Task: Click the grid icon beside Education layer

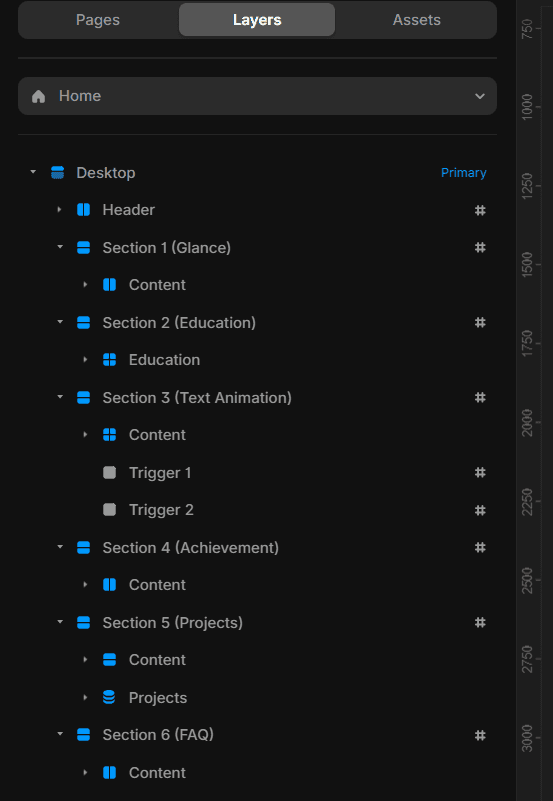Action: point(110,360)
